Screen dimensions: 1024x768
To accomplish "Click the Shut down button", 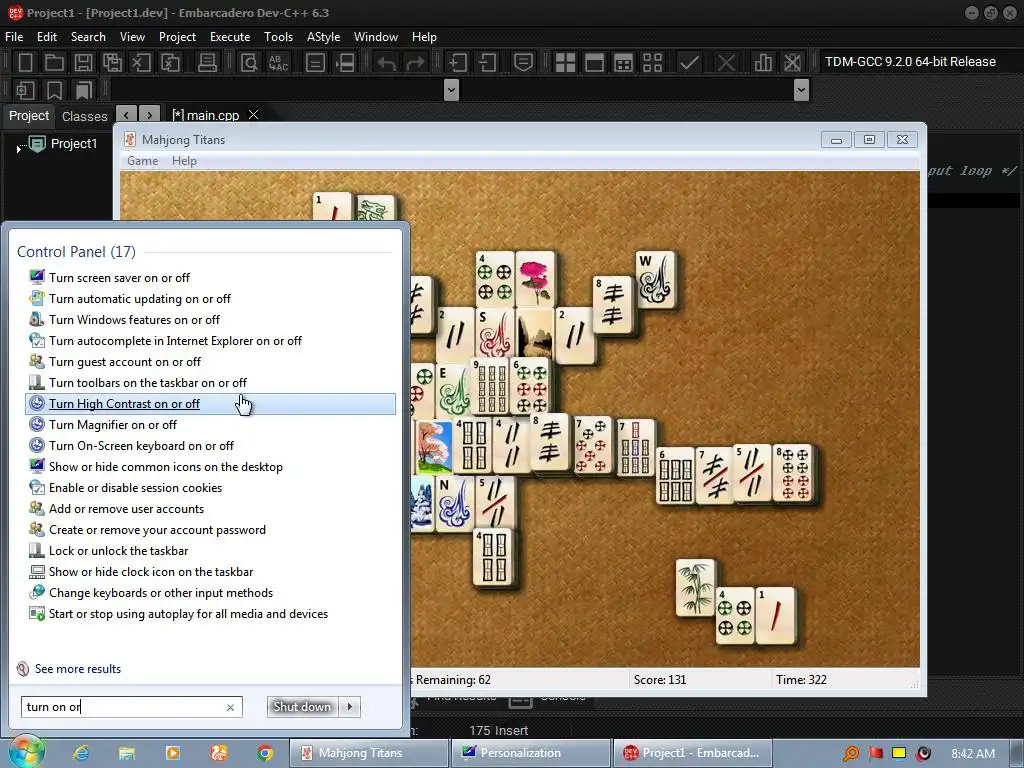I will pyautogui.click(x=302, y=707).
